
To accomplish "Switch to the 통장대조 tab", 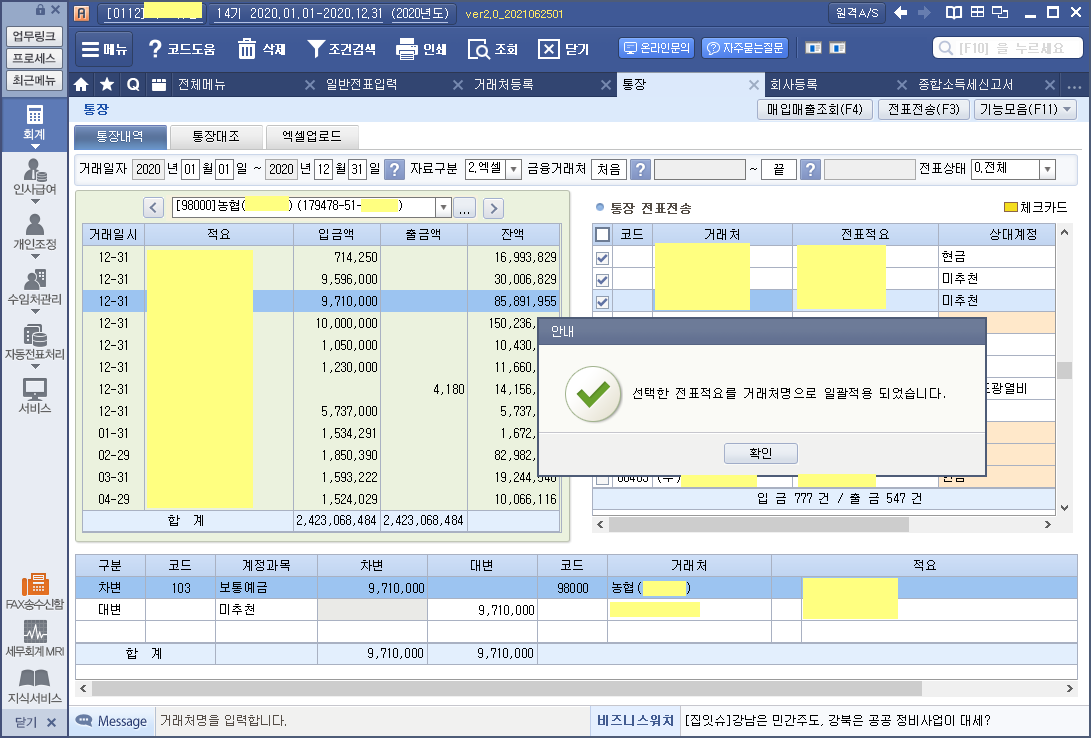I will 216,137.
